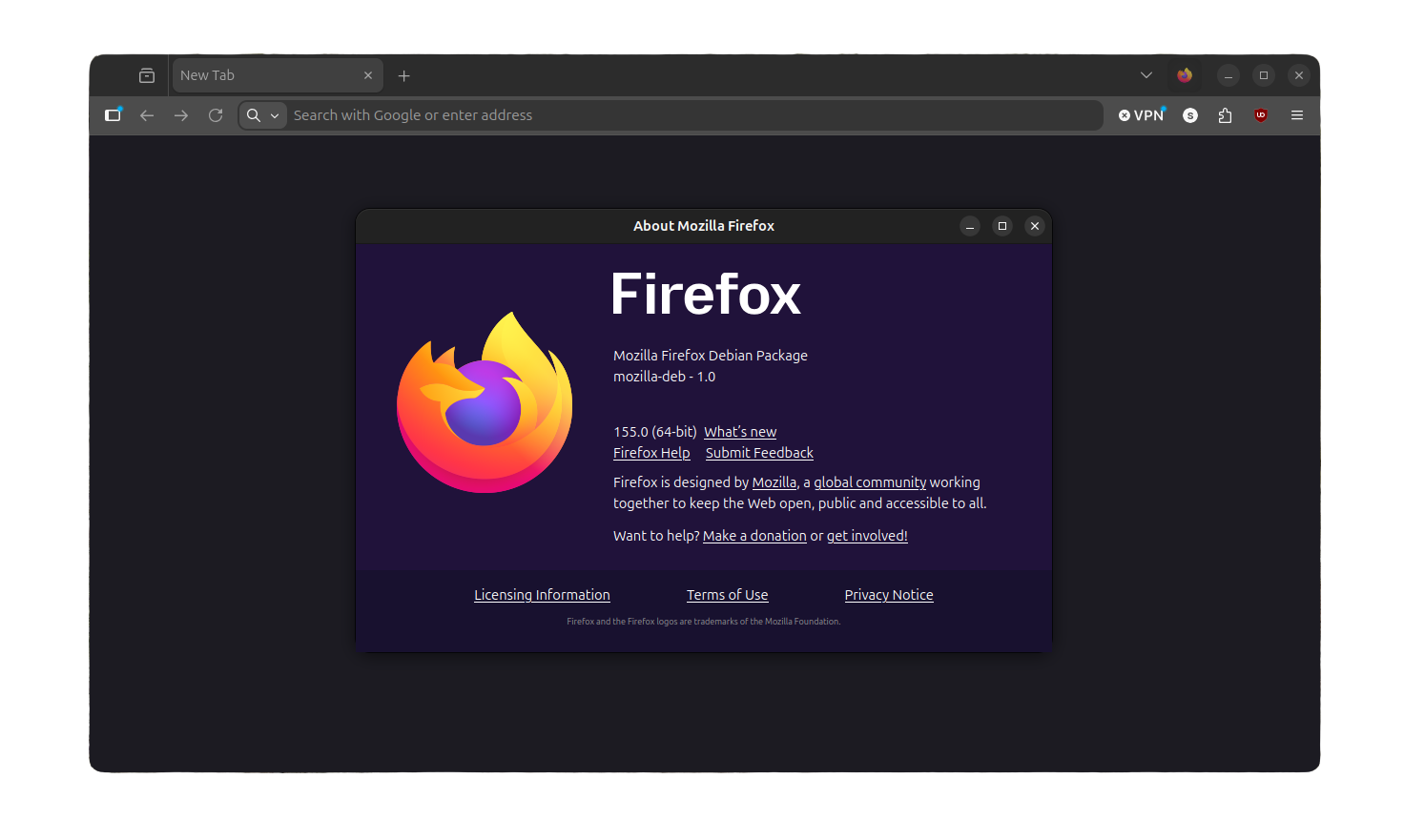This screenshot has width=1404, height=840.
Task: Open the hamburger application menu
Action: (1297, 115)
